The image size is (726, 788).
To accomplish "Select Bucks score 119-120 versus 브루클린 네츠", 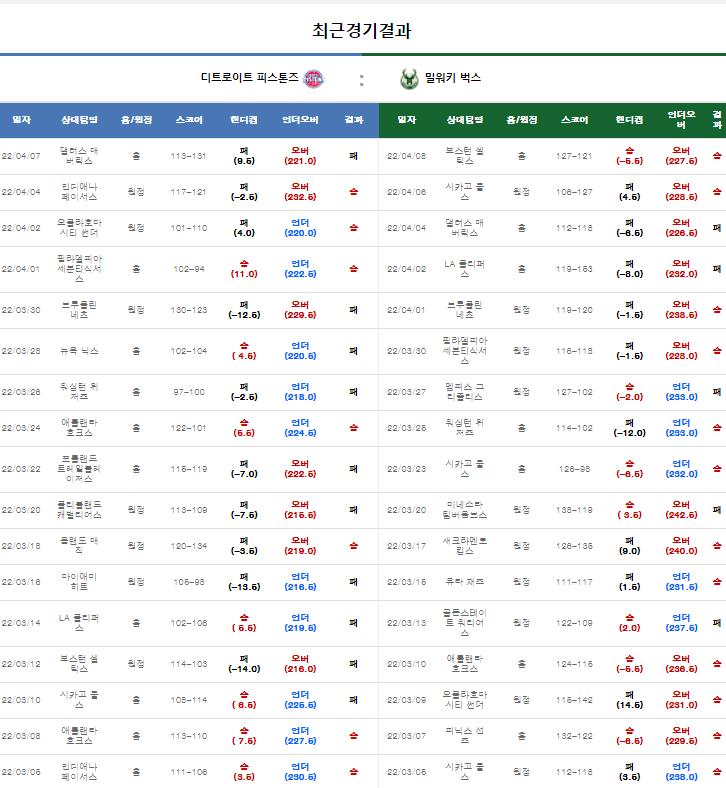I will [574, 310].
